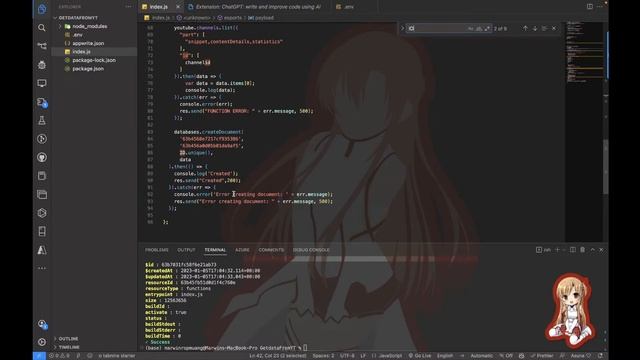This screenshot has width=640, height=360.
Task: Kill terminal with trash icon
Action: tap(582, 250)
